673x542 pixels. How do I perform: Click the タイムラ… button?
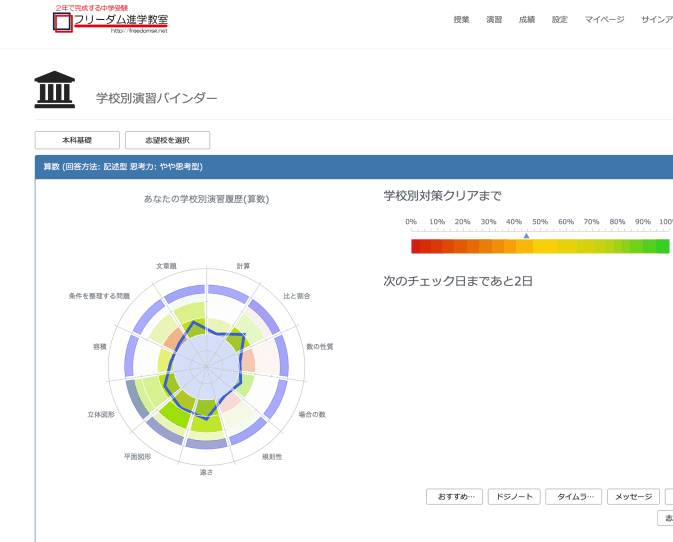[x=573, y=497]
